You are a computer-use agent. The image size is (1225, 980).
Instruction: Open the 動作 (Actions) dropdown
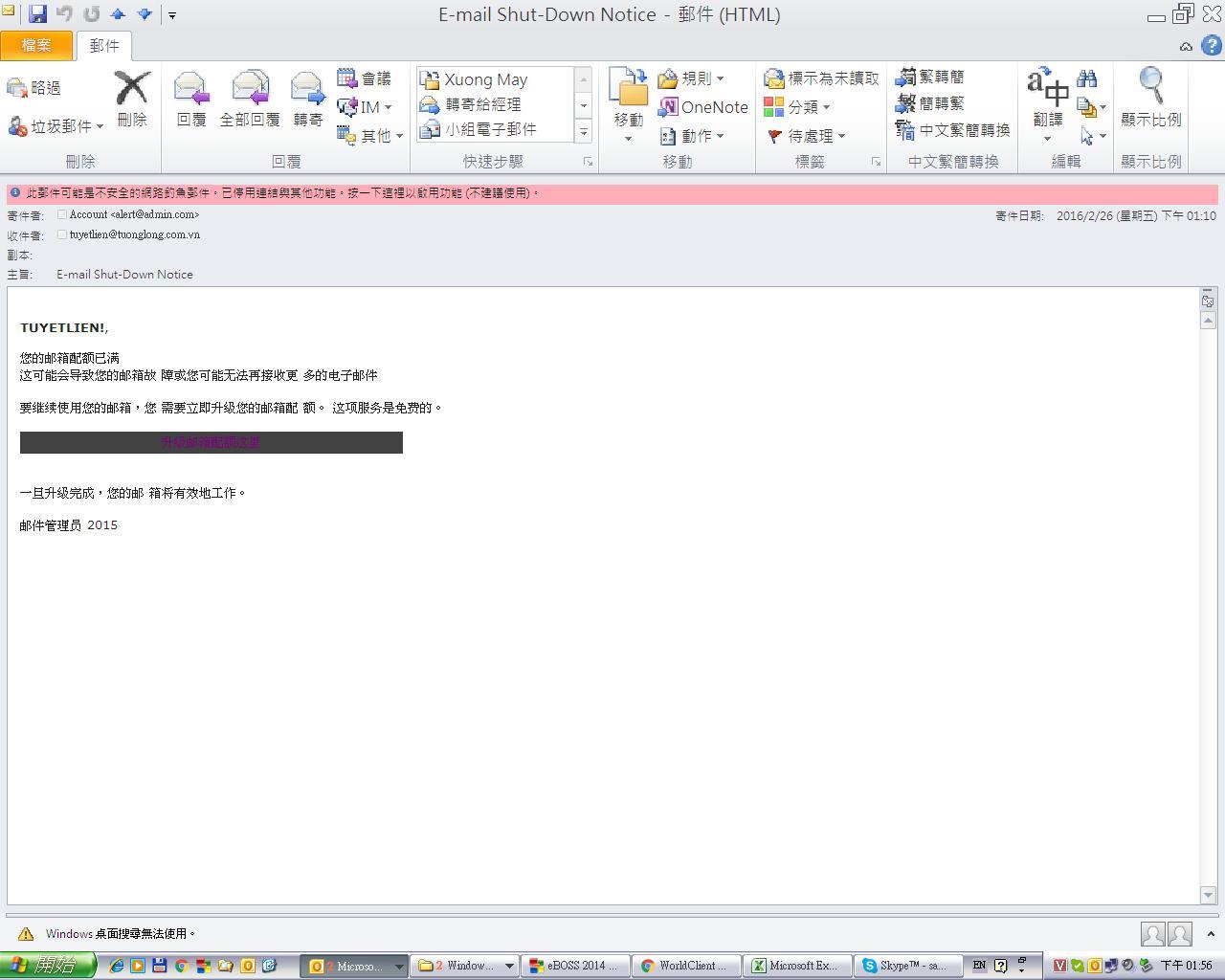pyautogui.click(x=691, y=136)
